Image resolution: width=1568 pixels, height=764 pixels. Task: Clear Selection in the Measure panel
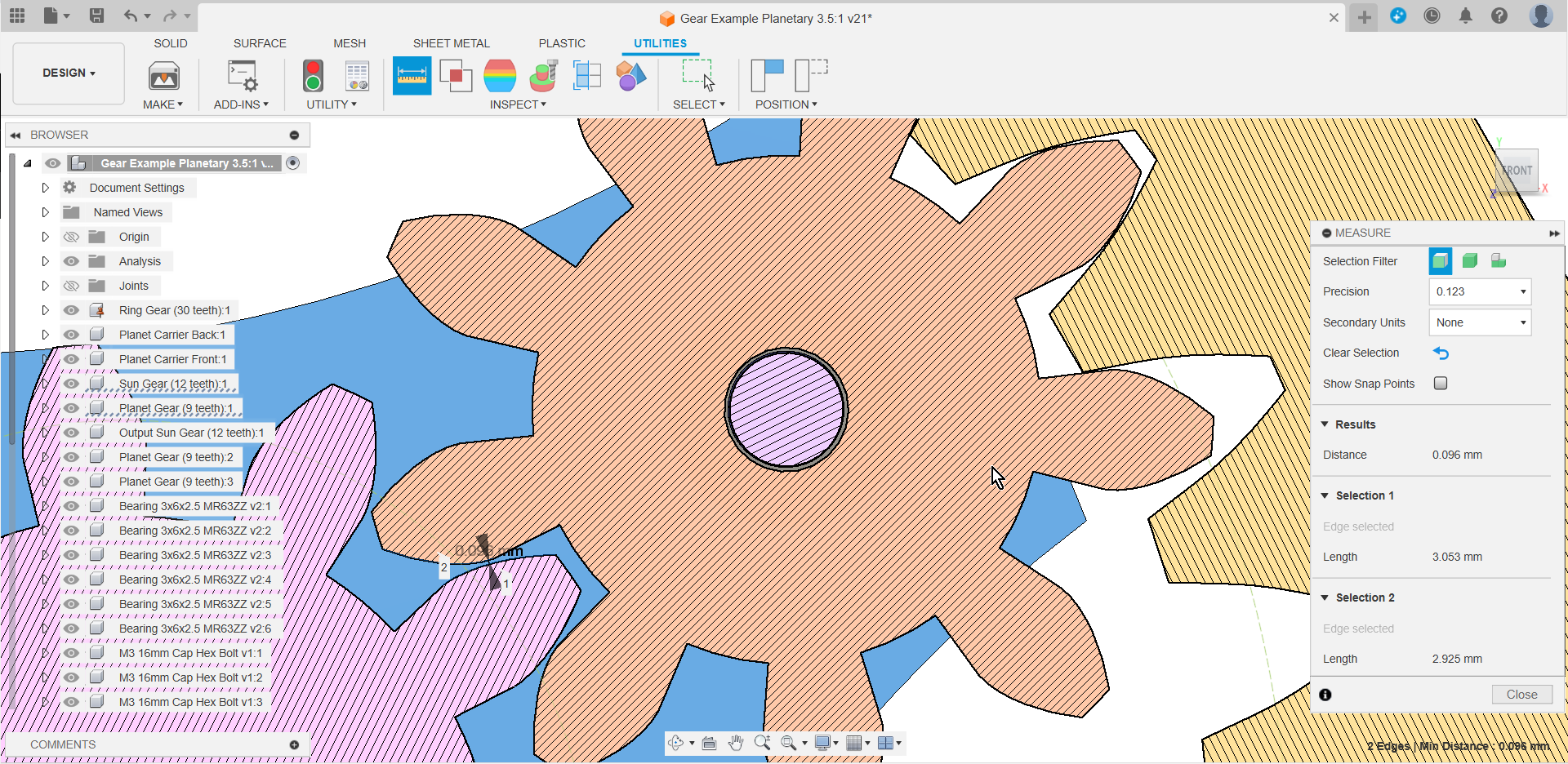(x=1441, y=353)
